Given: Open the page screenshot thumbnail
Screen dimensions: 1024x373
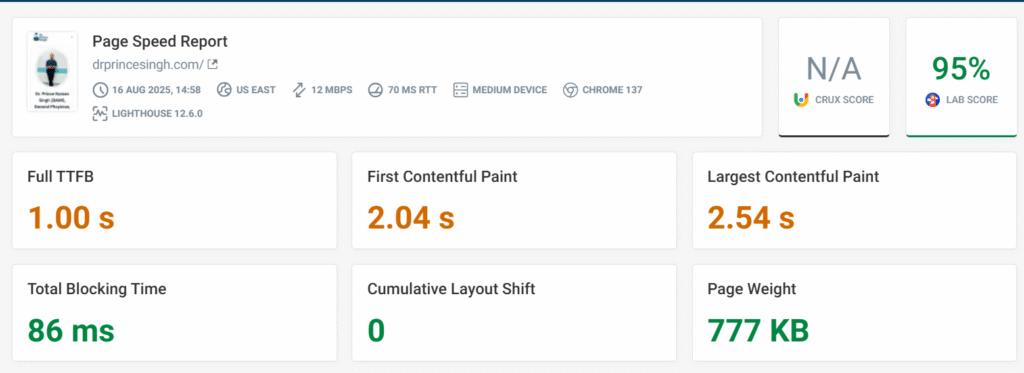Looking at the screenshot, I should (52, 72).
